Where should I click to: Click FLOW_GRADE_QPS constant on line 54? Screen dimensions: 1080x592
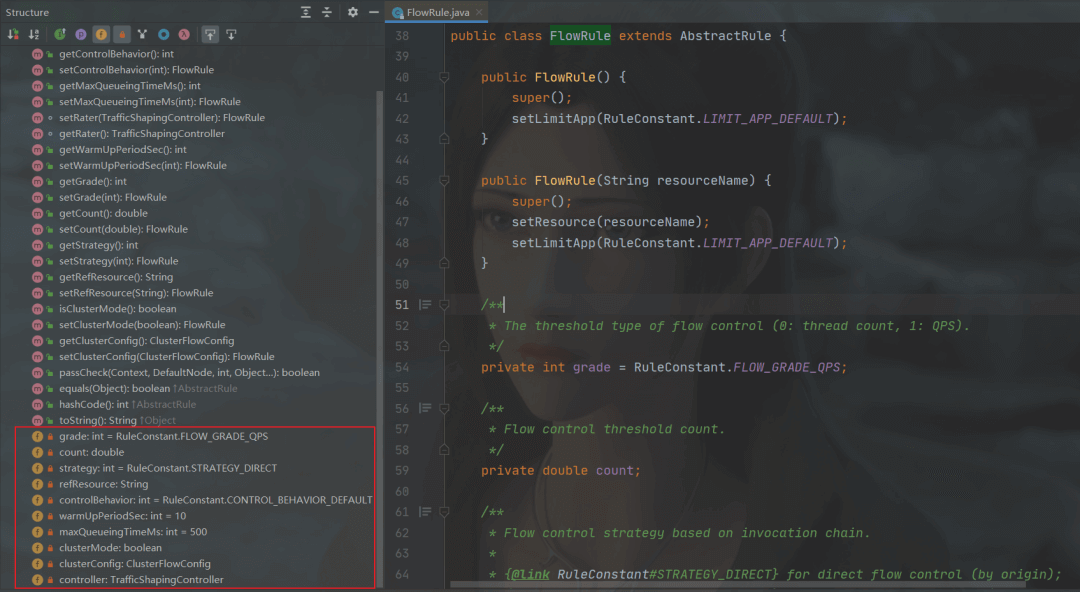pos(787,367)
